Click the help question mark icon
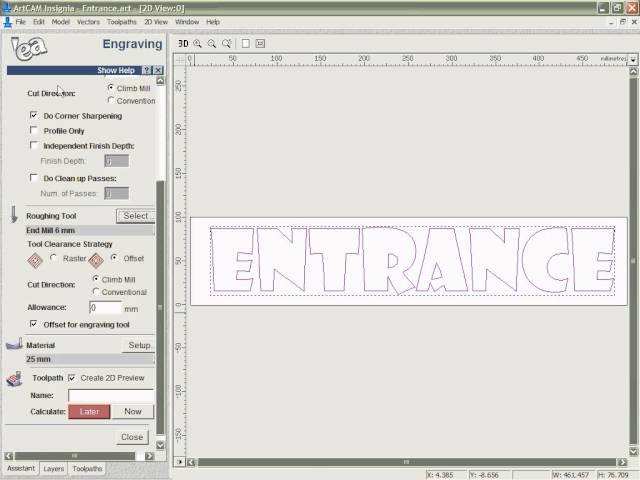640x480 pixels. [x=147, y=70]
